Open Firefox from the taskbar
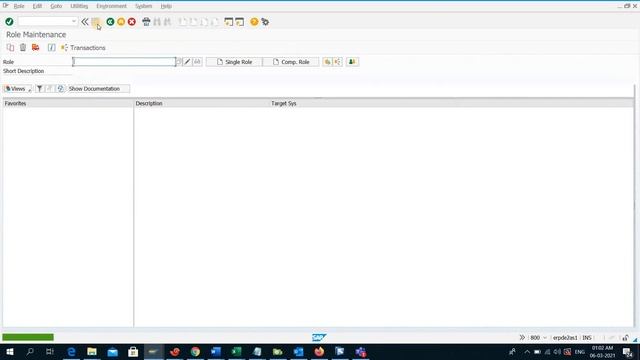Viewport: 640px width, 360px height. [x=319, y=351]
